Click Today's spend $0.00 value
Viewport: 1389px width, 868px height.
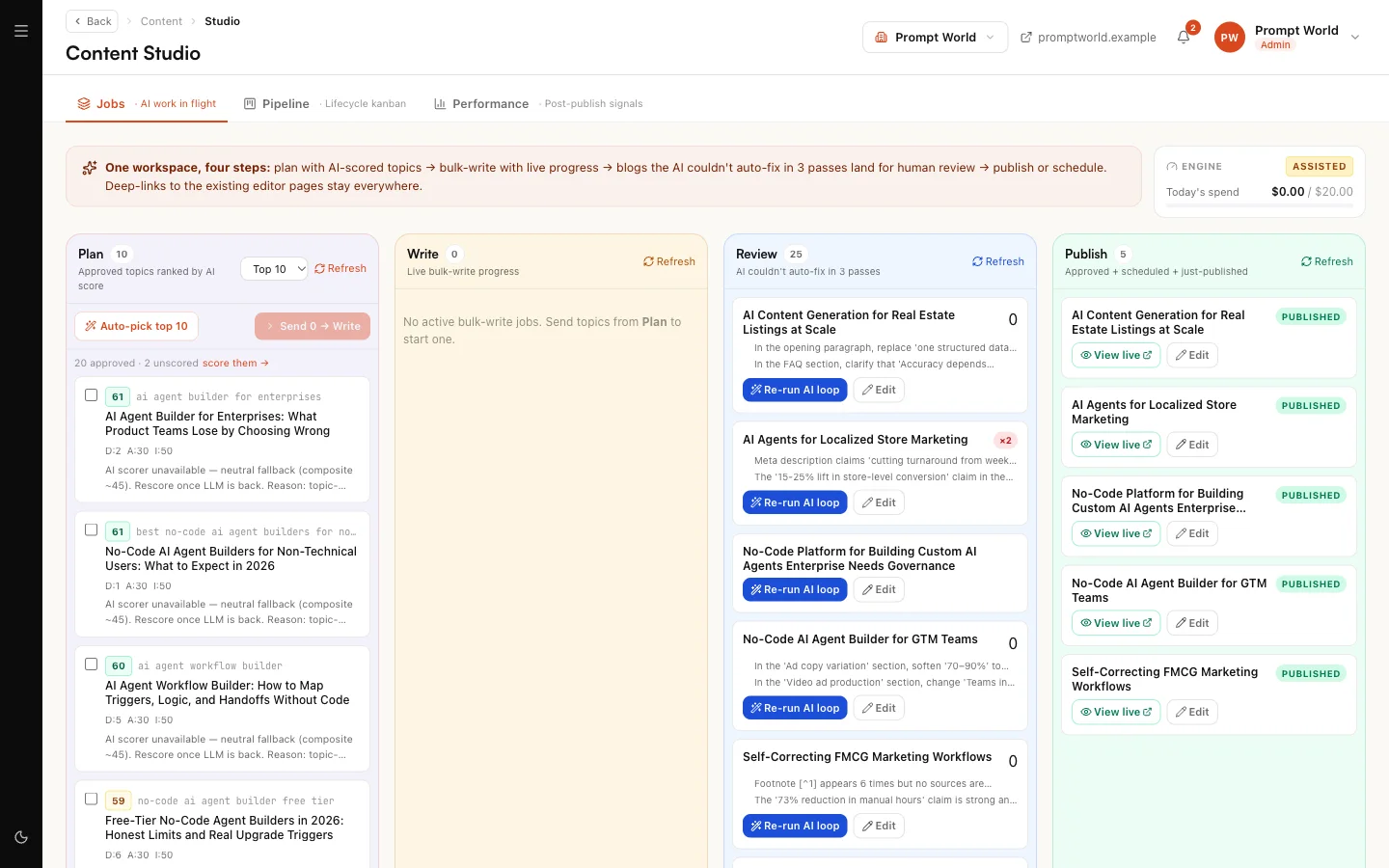pos(1288,192)
